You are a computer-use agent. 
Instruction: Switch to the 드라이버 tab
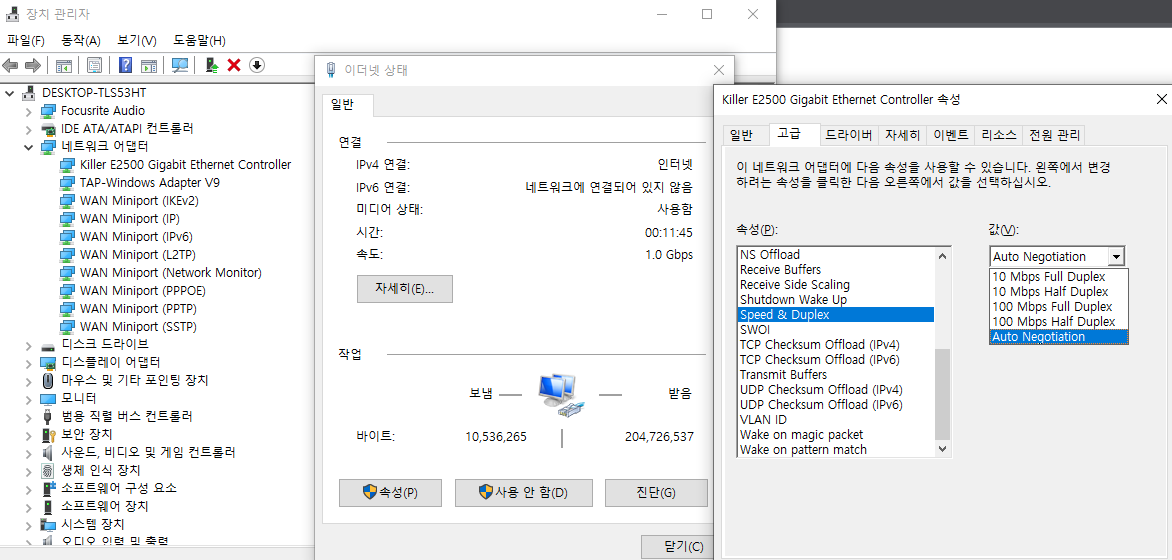coord(848,135)
